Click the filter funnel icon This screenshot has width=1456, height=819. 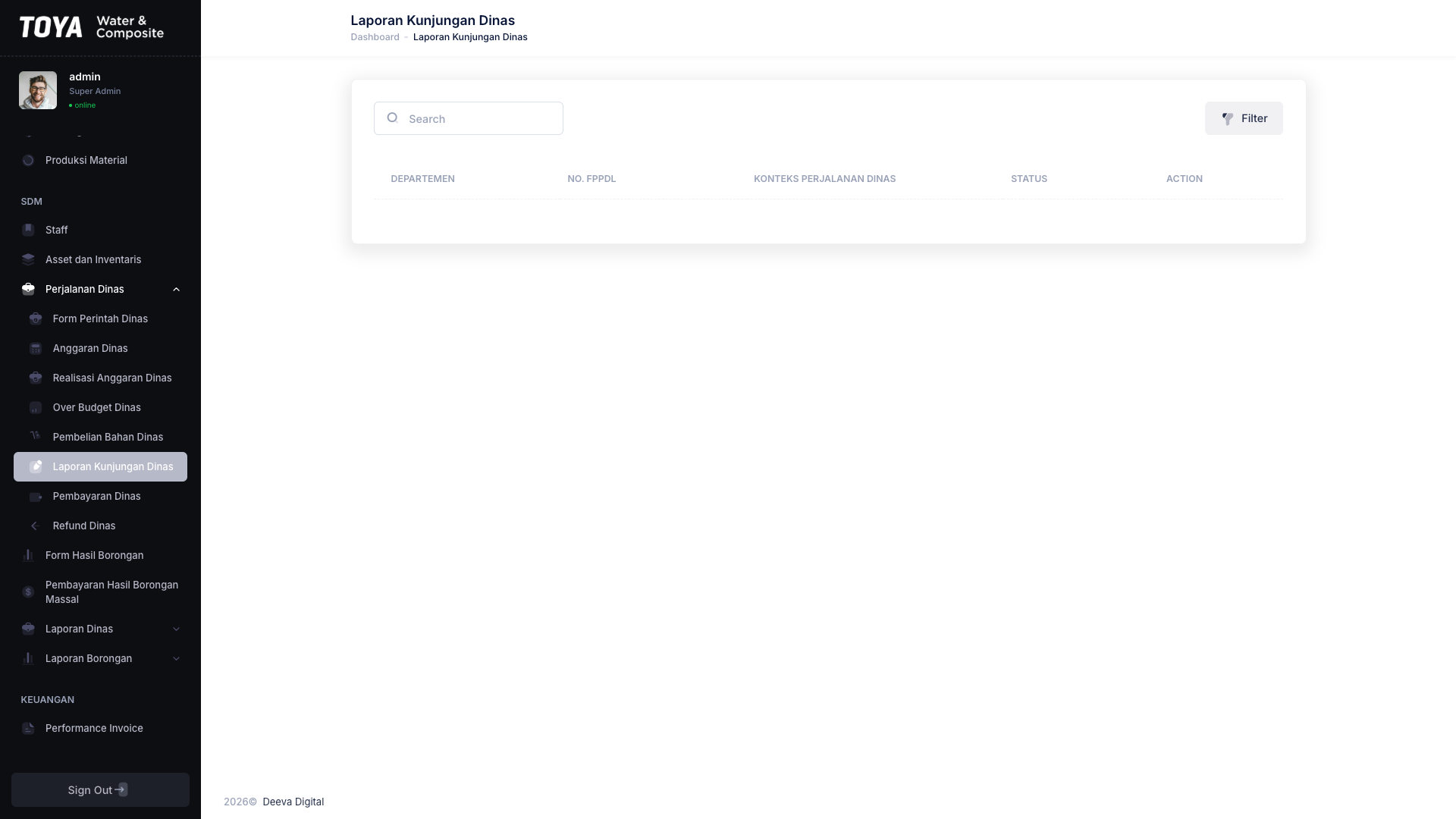(1228, 118)
